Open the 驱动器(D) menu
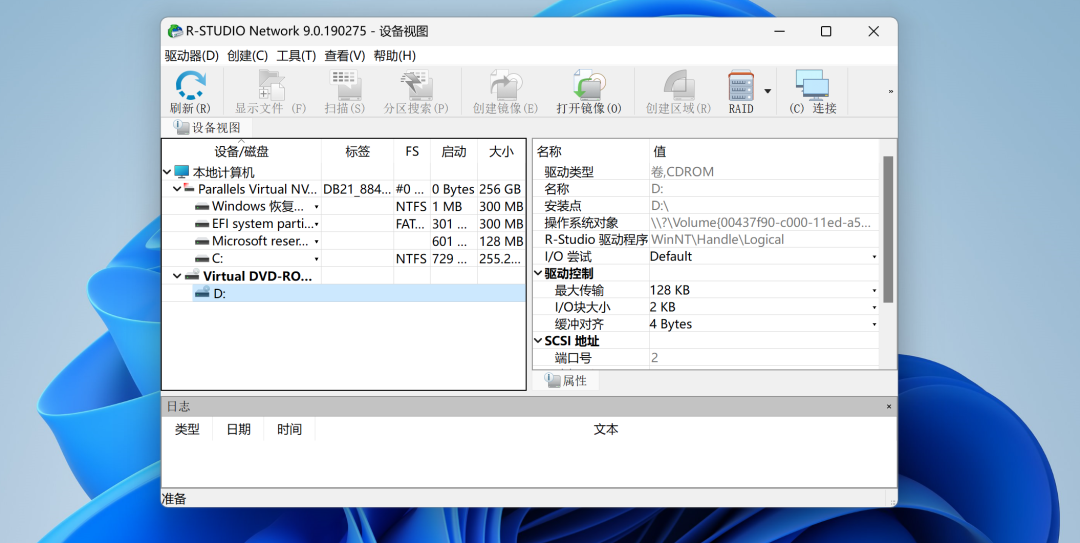The image size is (1080, 543). [x=191, y=56]
